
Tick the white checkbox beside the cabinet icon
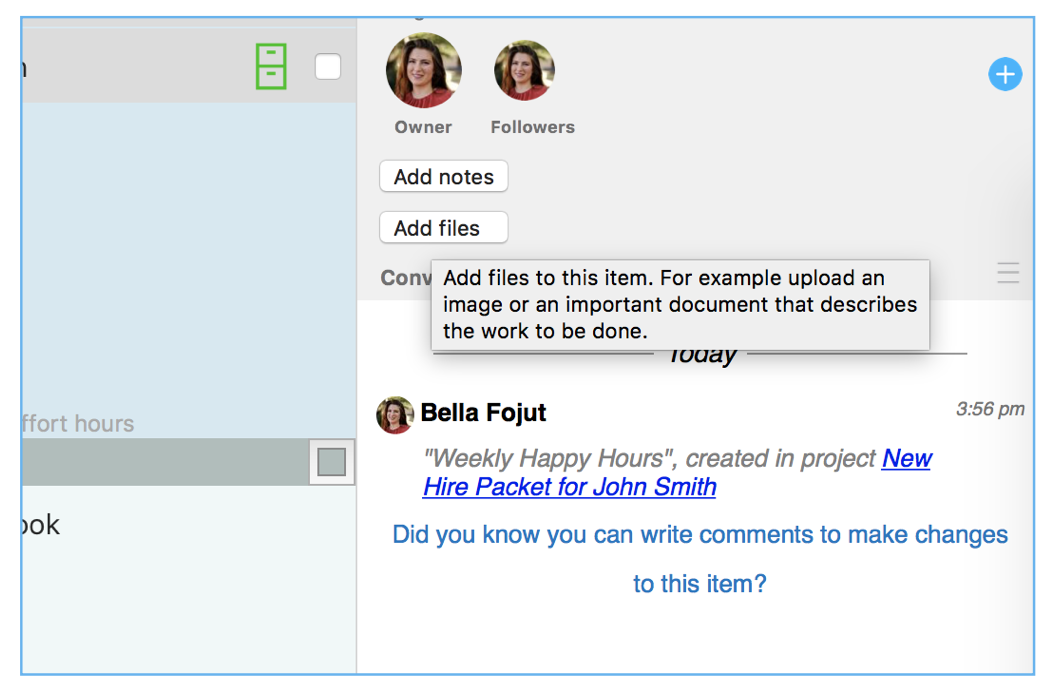(x=327, y=67)
